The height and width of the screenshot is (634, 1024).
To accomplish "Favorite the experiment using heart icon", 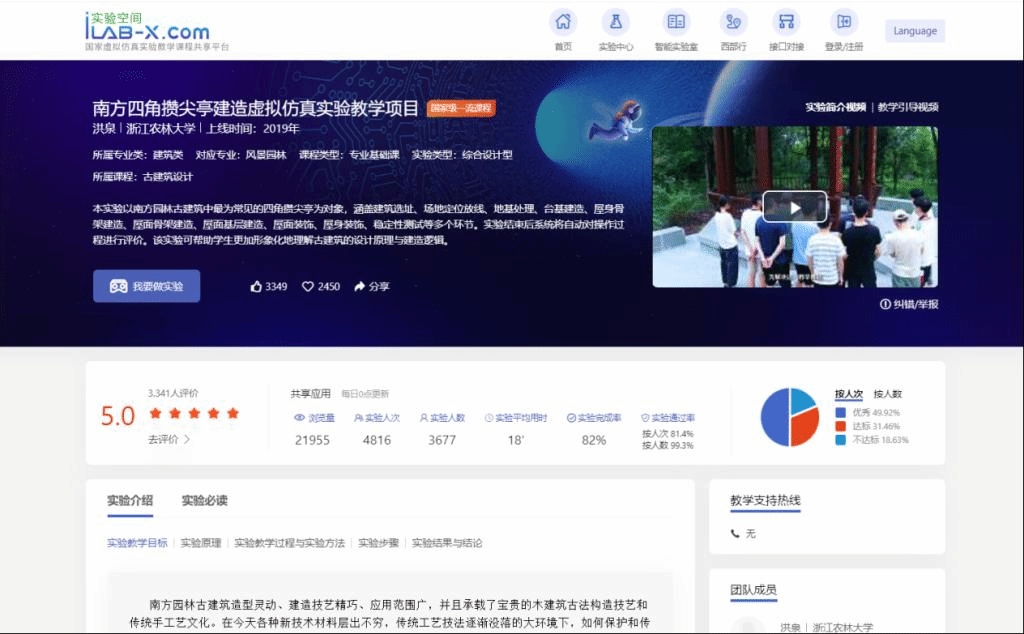I will [x=308, y=287].
